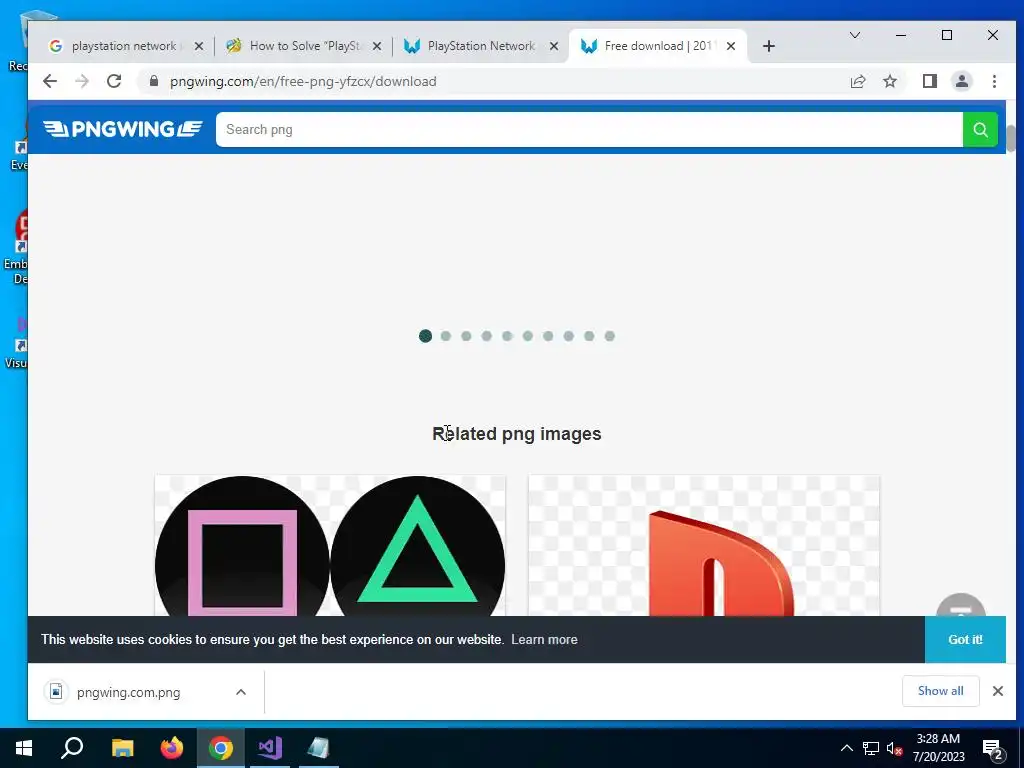Click the site lock icon in address bar
The image size is (1024, 768).
point(154,81)
